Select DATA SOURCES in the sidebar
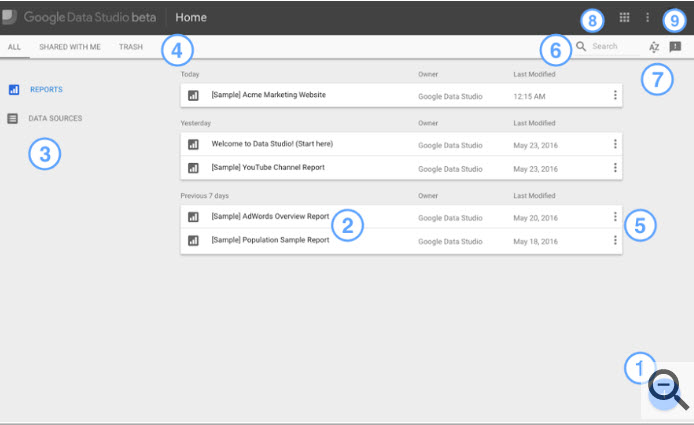Viewport: 694px width, 425px height. [x=55, y=118]
